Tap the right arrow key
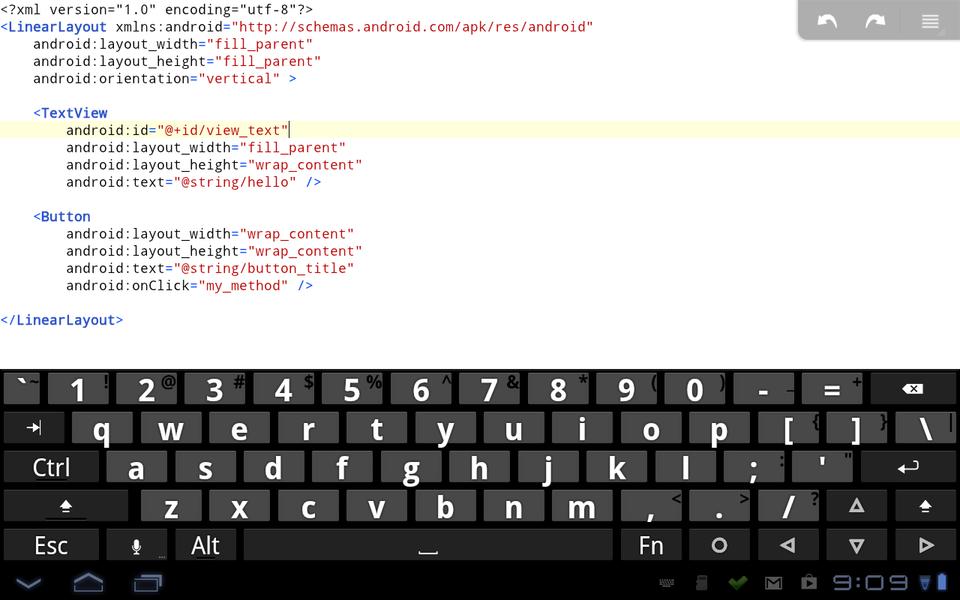 coord(925,545)
